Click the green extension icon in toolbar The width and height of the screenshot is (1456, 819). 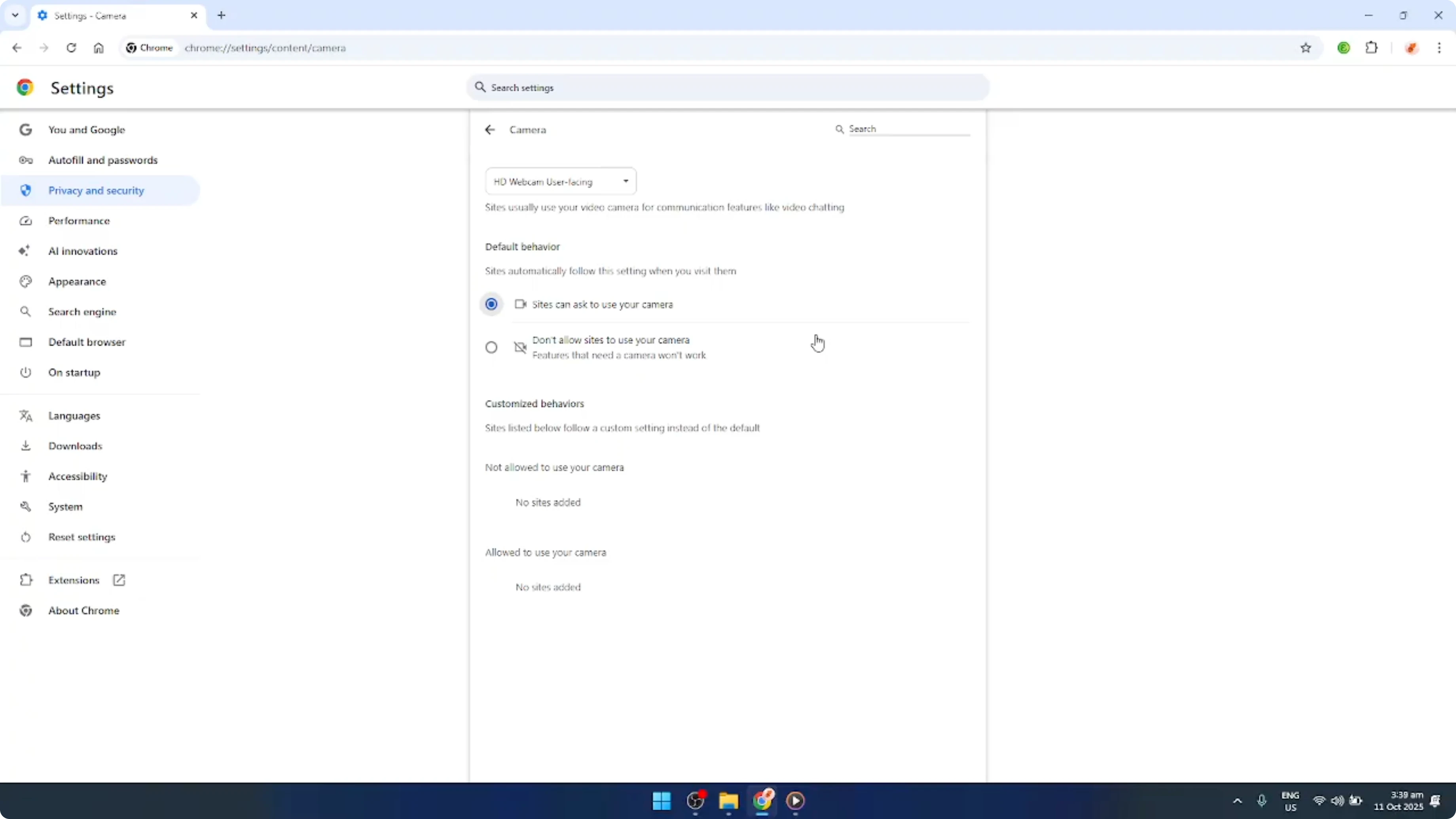coord(1344,48)
